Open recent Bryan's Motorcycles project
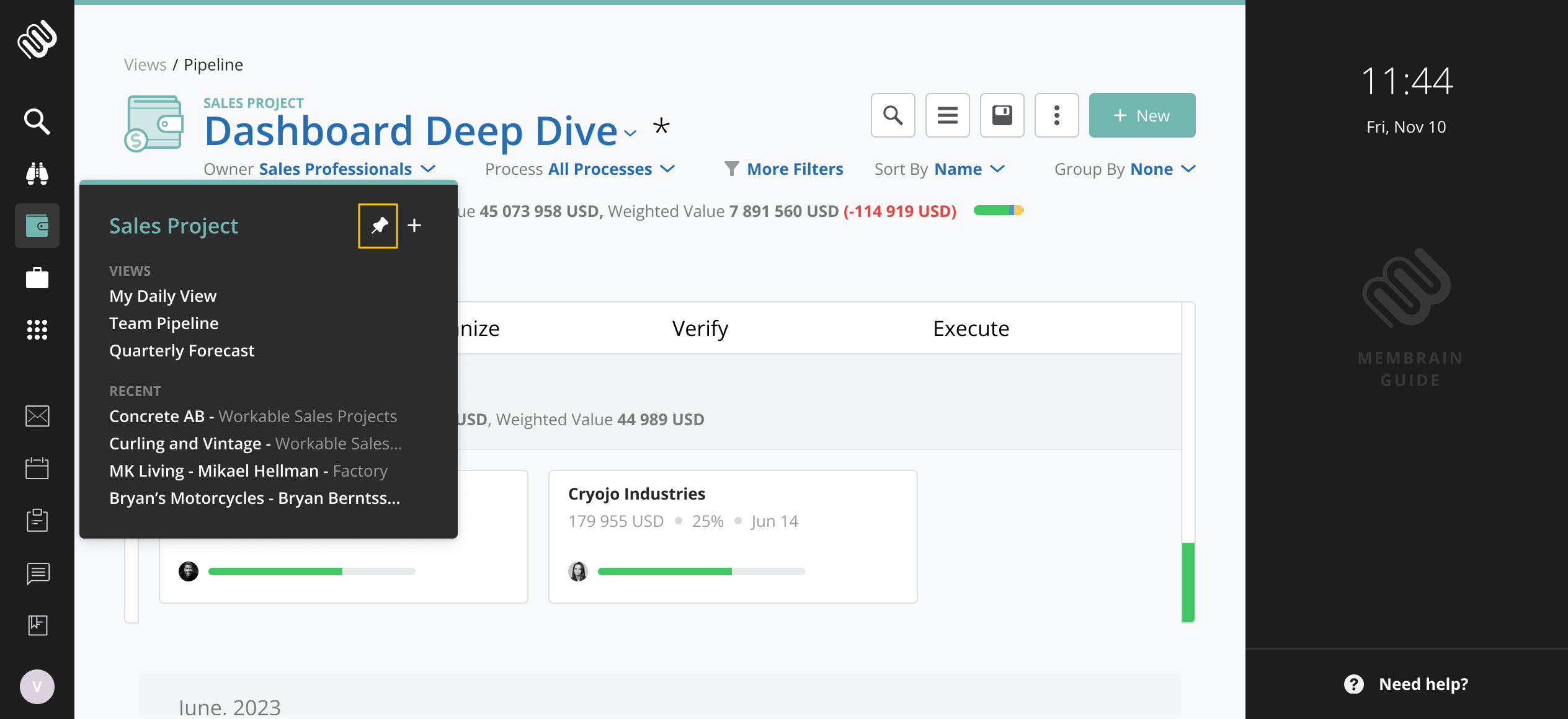The height and width of the screenshot is (719, 1568). point(255,498)
